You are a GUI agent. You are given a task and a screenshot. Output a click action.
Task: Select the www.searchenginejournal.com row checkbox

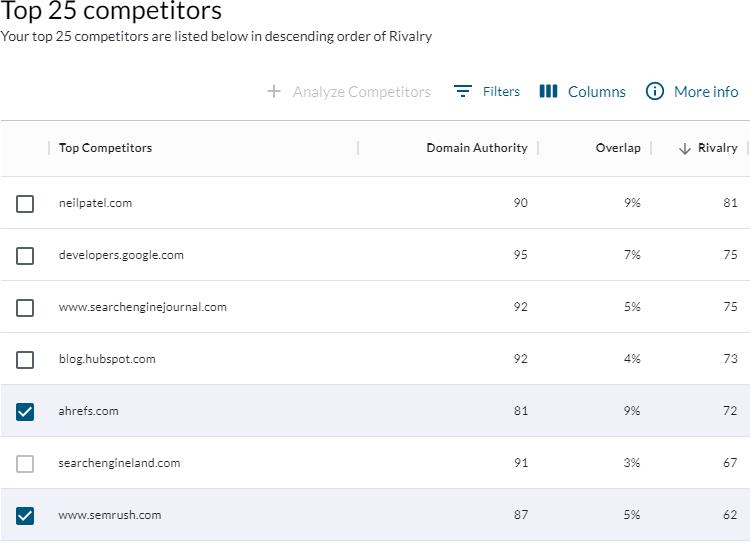[25, 308]
